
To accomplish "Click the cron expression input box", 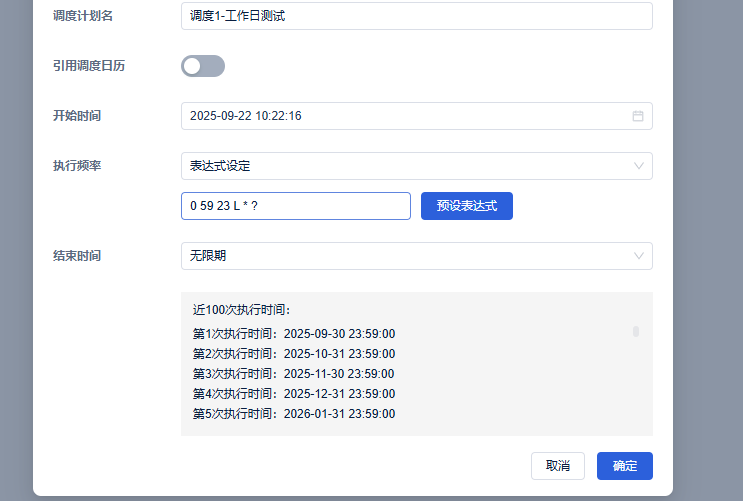I will point(295,206).
